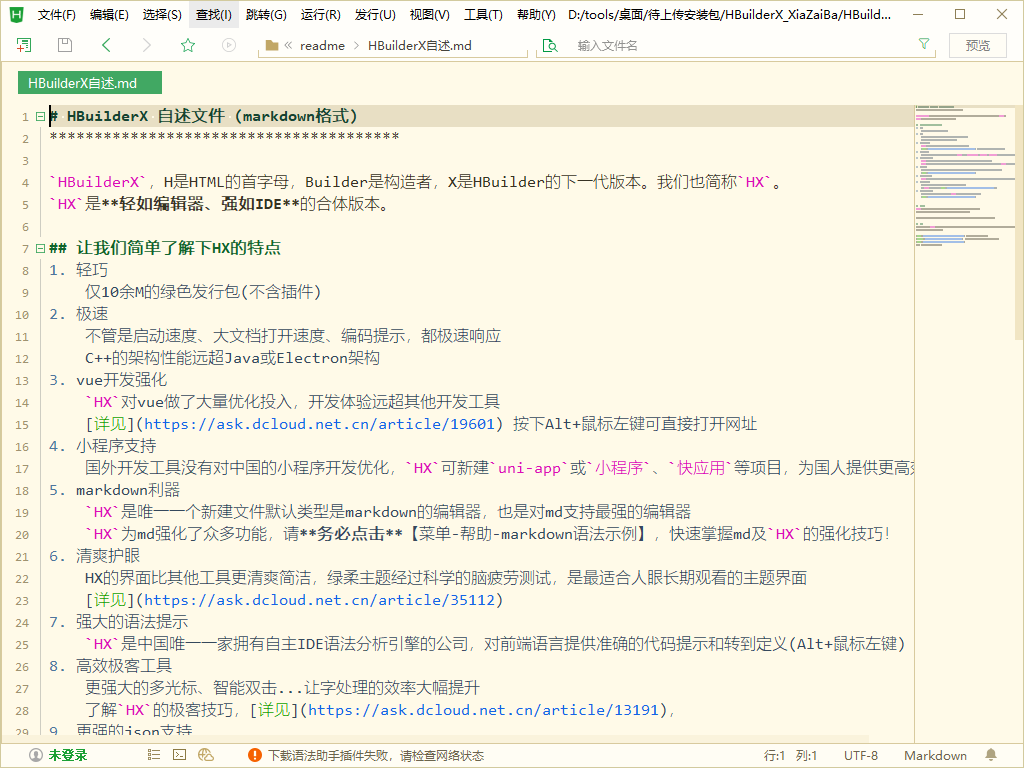Image resolution: width=1024 pixels, height=768 pixels.
Task: Click the orange warning error icon
Action: 255,756
